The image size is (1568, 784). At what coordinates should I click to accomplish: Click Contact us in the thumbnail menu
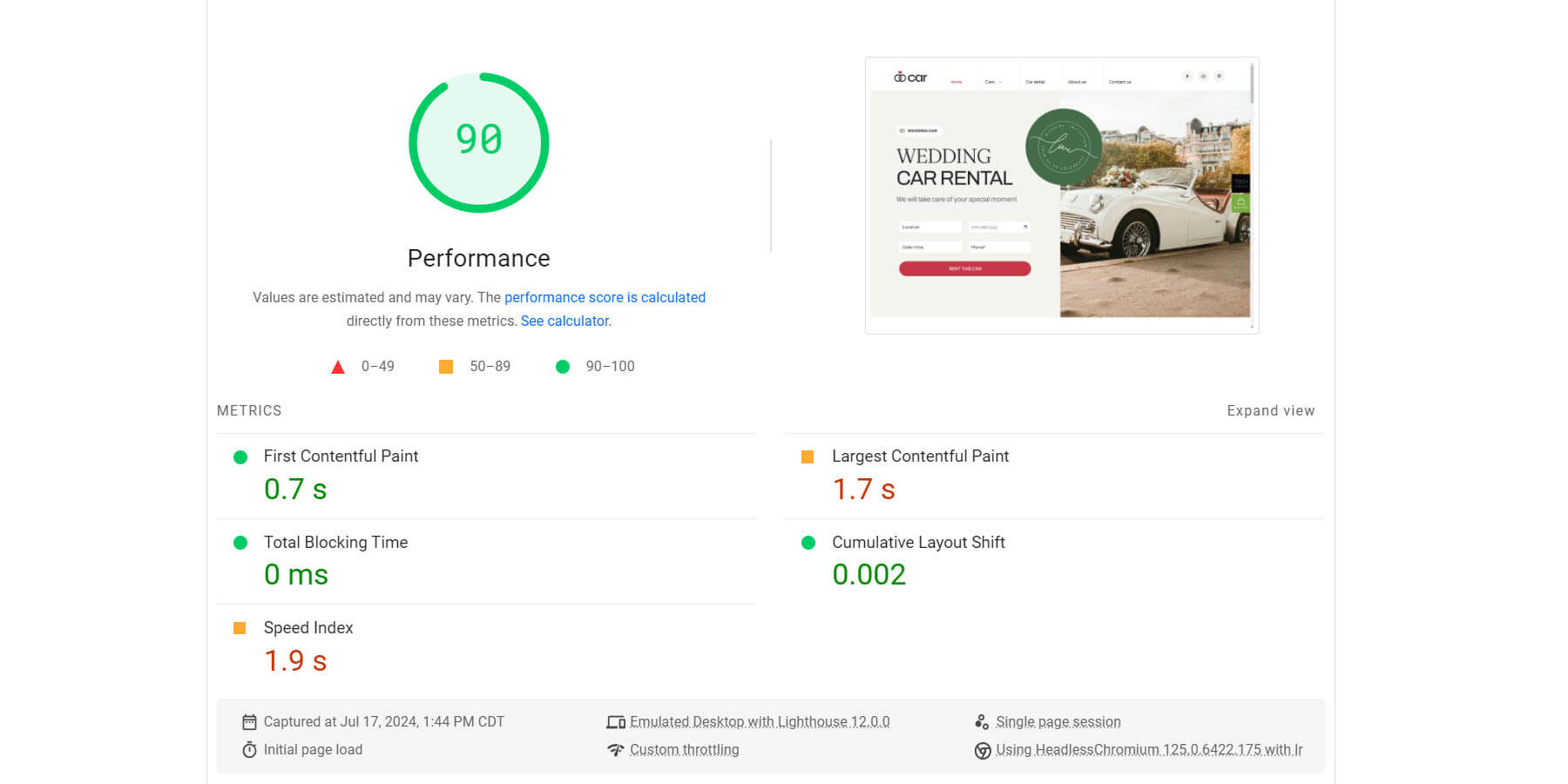click(x=1120, y=81)
